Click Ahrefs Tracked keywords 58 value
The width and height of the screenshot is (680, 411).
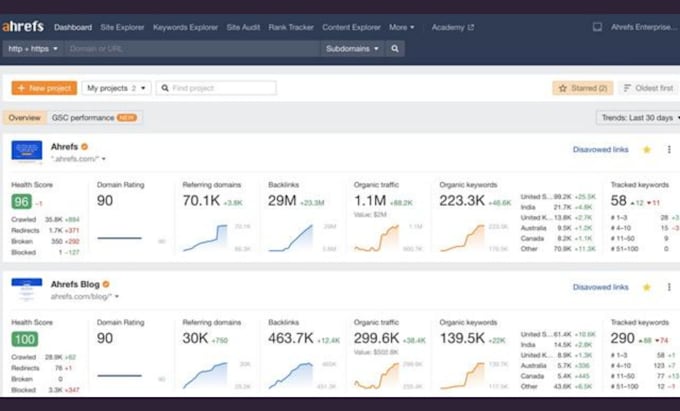click(x=618, y=200)
